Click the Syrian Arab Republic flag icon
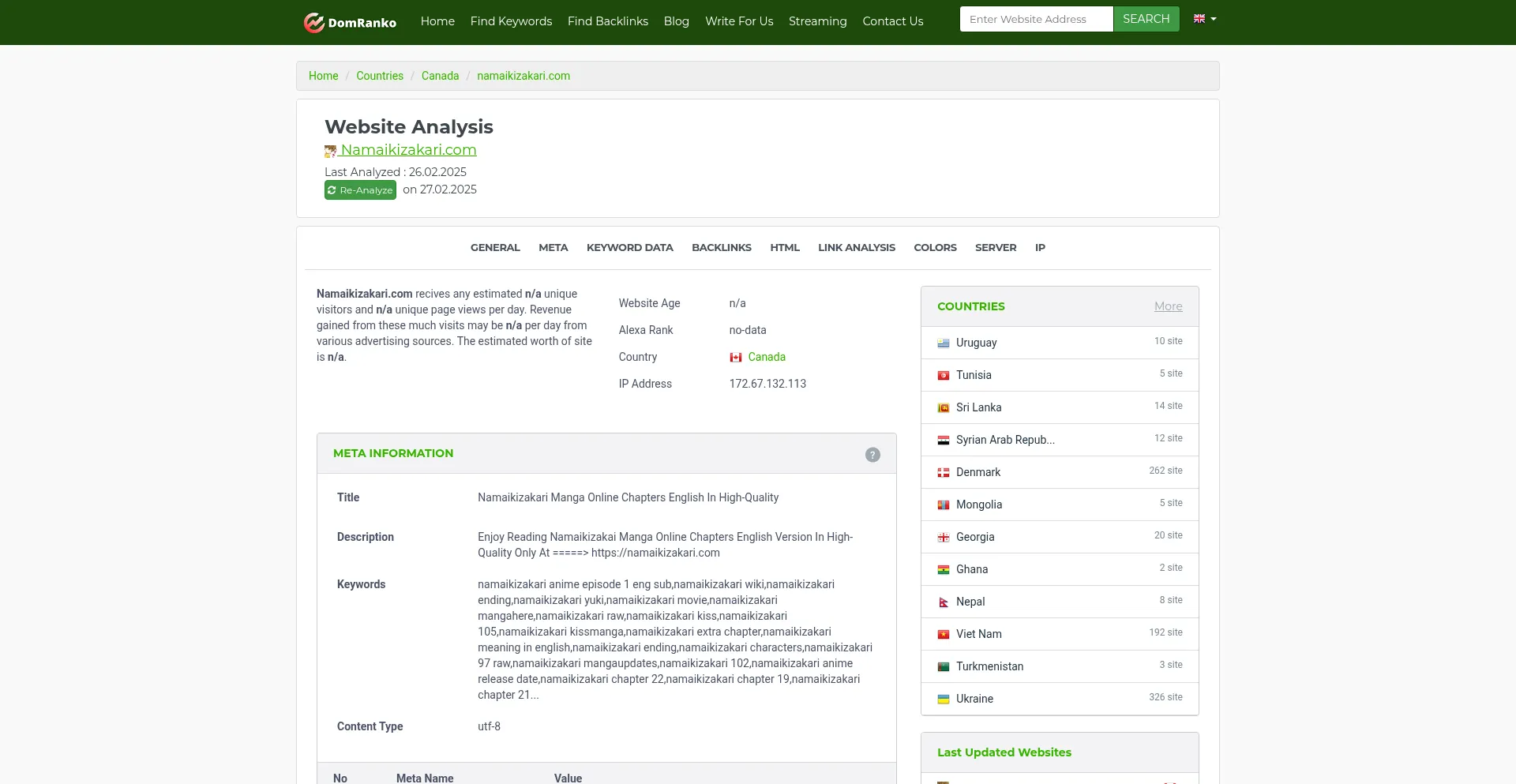 coord(944,441)
